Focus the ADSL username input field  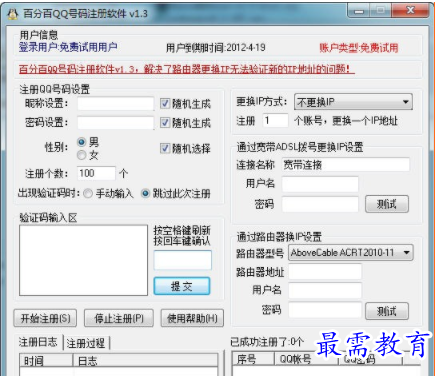tap(320, 184)
